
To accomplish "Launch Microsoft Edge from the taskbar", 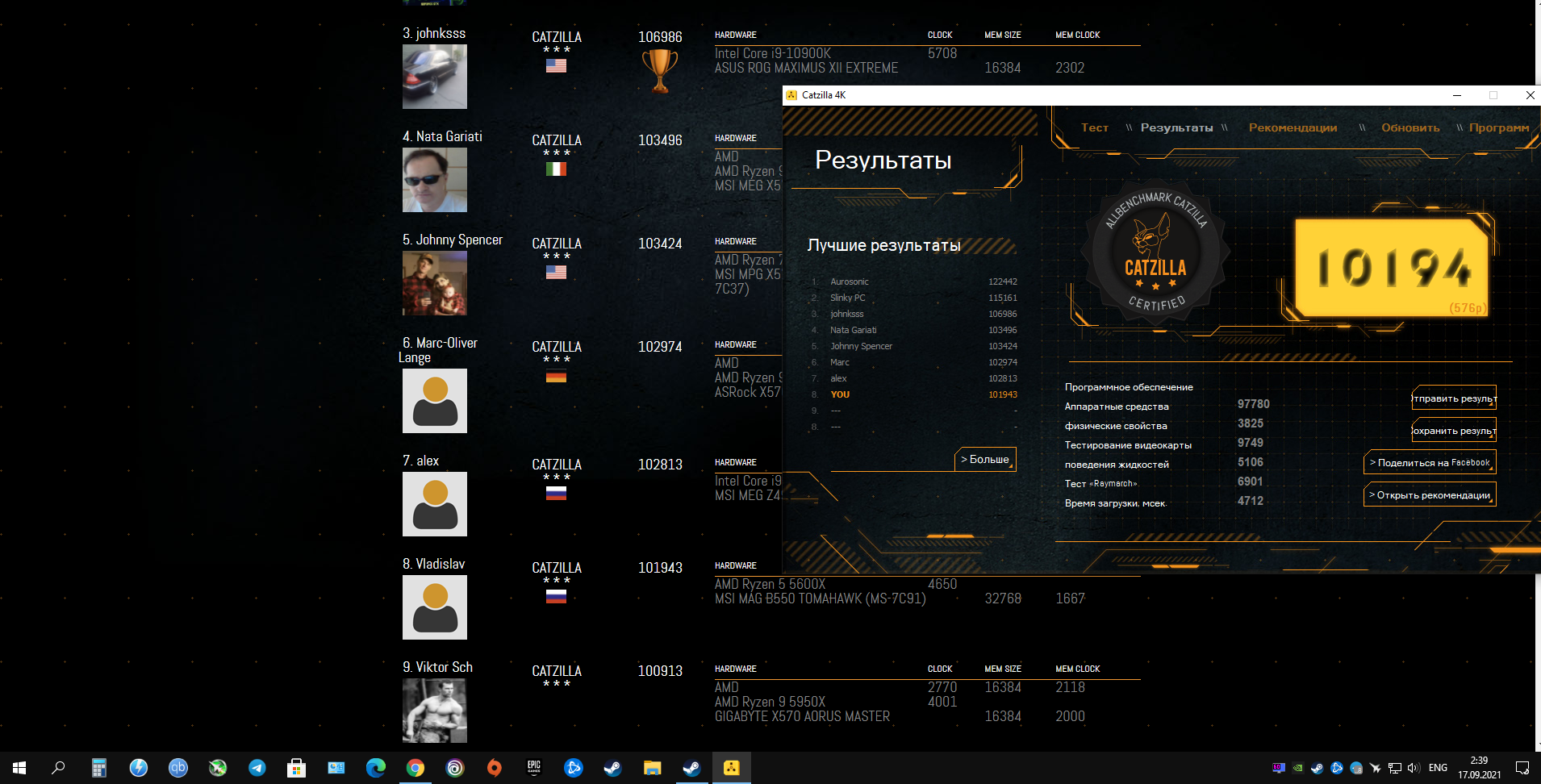I will click(376, 768).
